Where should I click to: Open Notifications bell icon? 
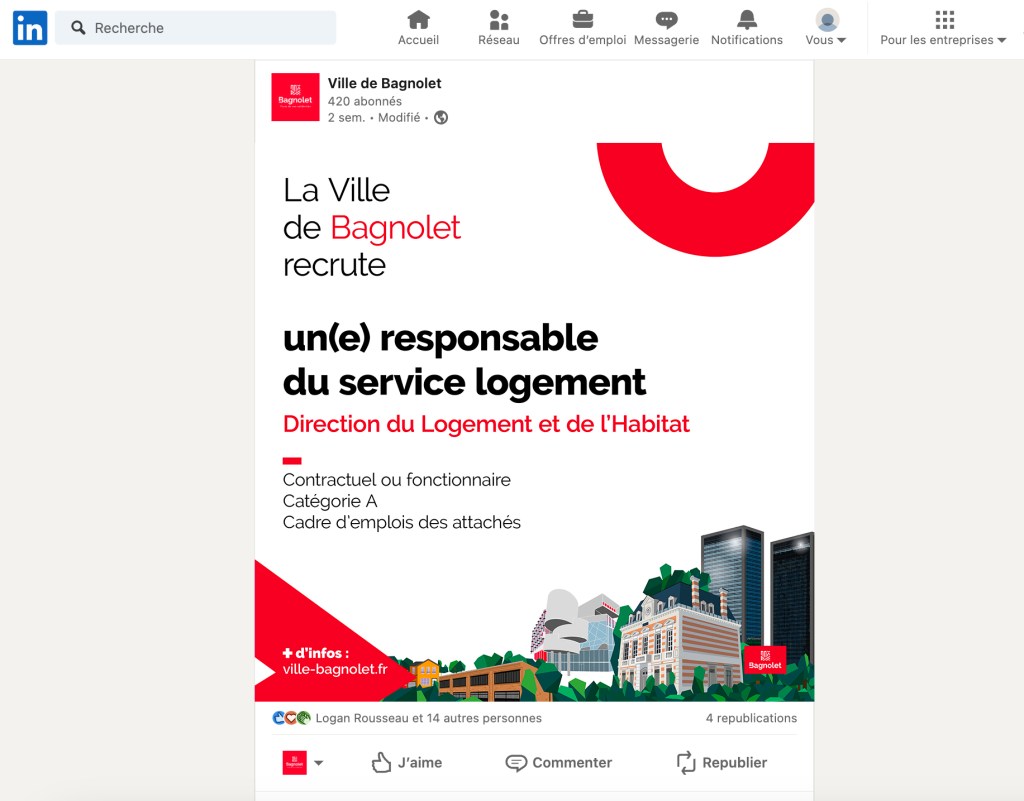[746, 20]
